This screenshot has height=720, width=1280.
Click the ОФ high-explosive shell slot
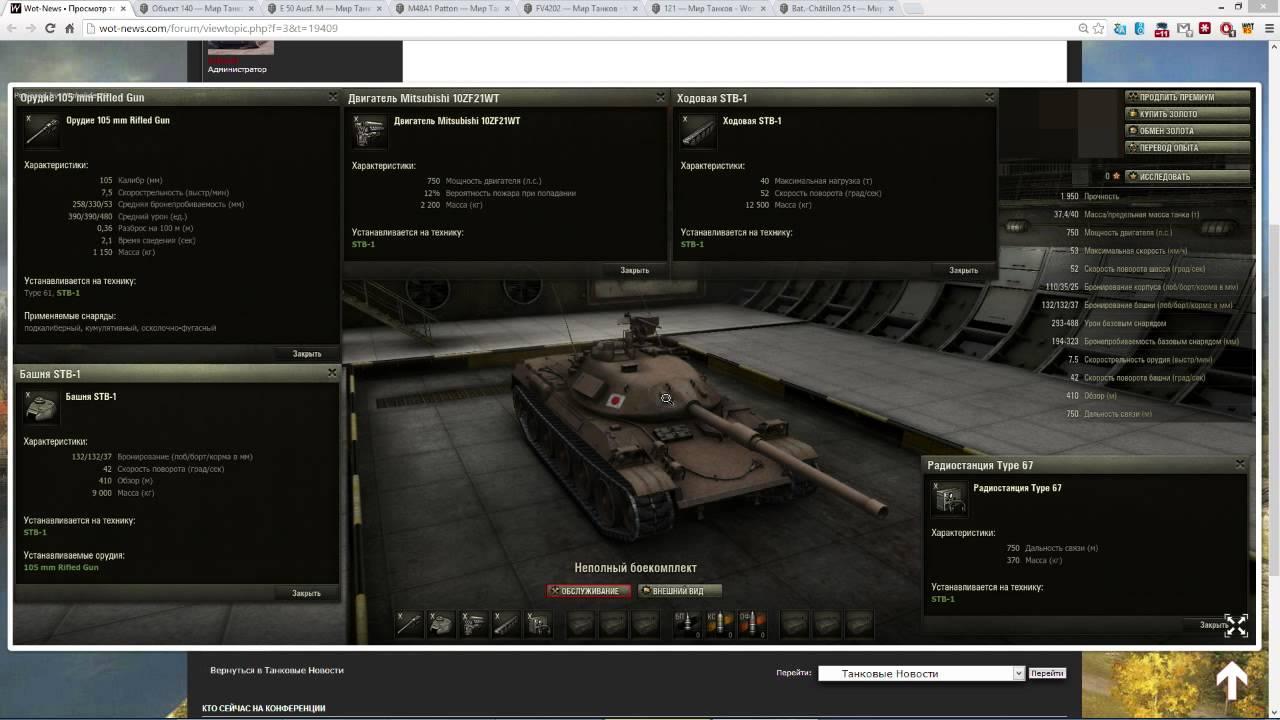[x=751, y=625]
